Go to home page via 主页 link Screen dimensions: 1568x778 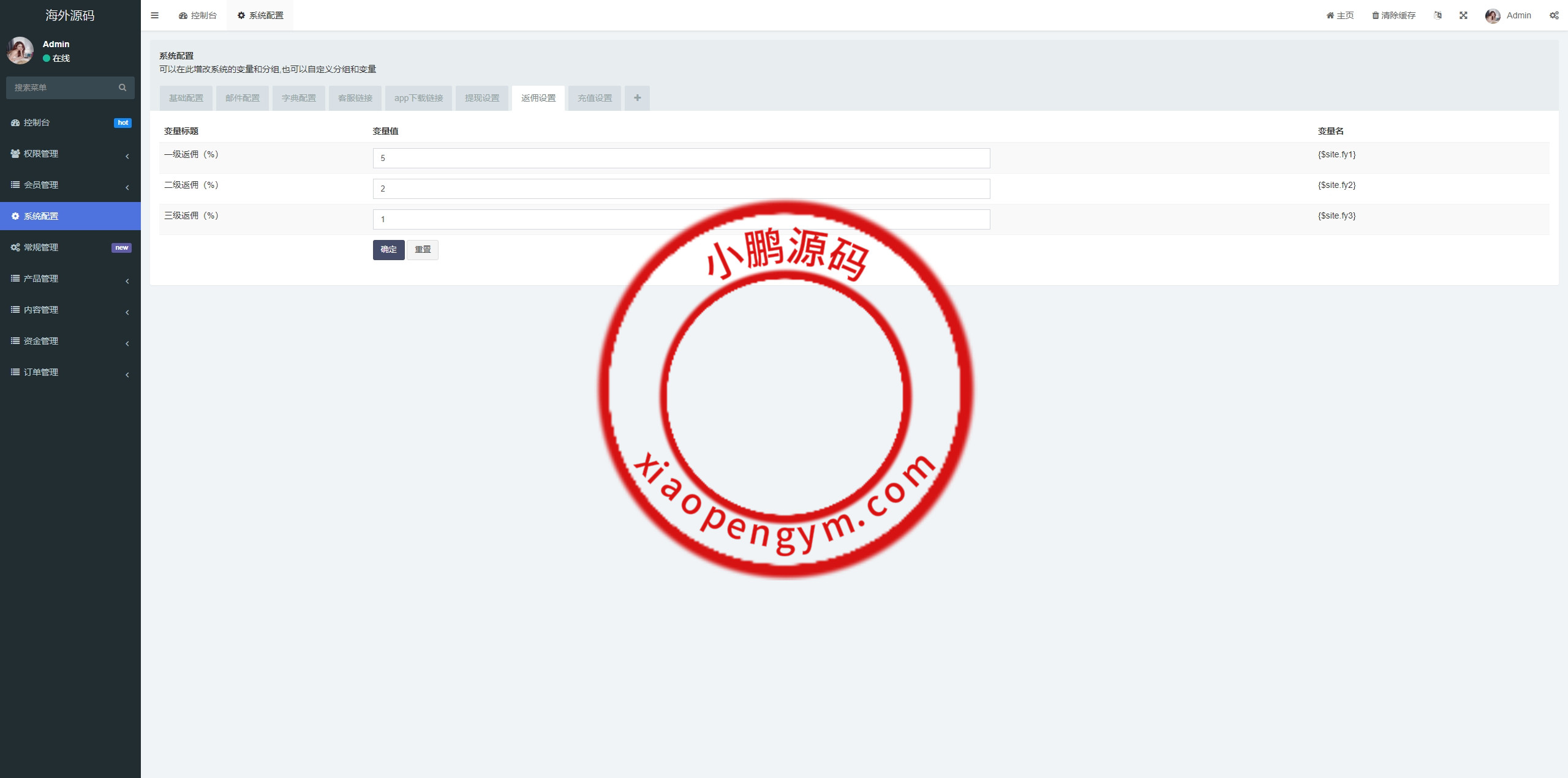pyautogui.click(x=1340, y=15)
